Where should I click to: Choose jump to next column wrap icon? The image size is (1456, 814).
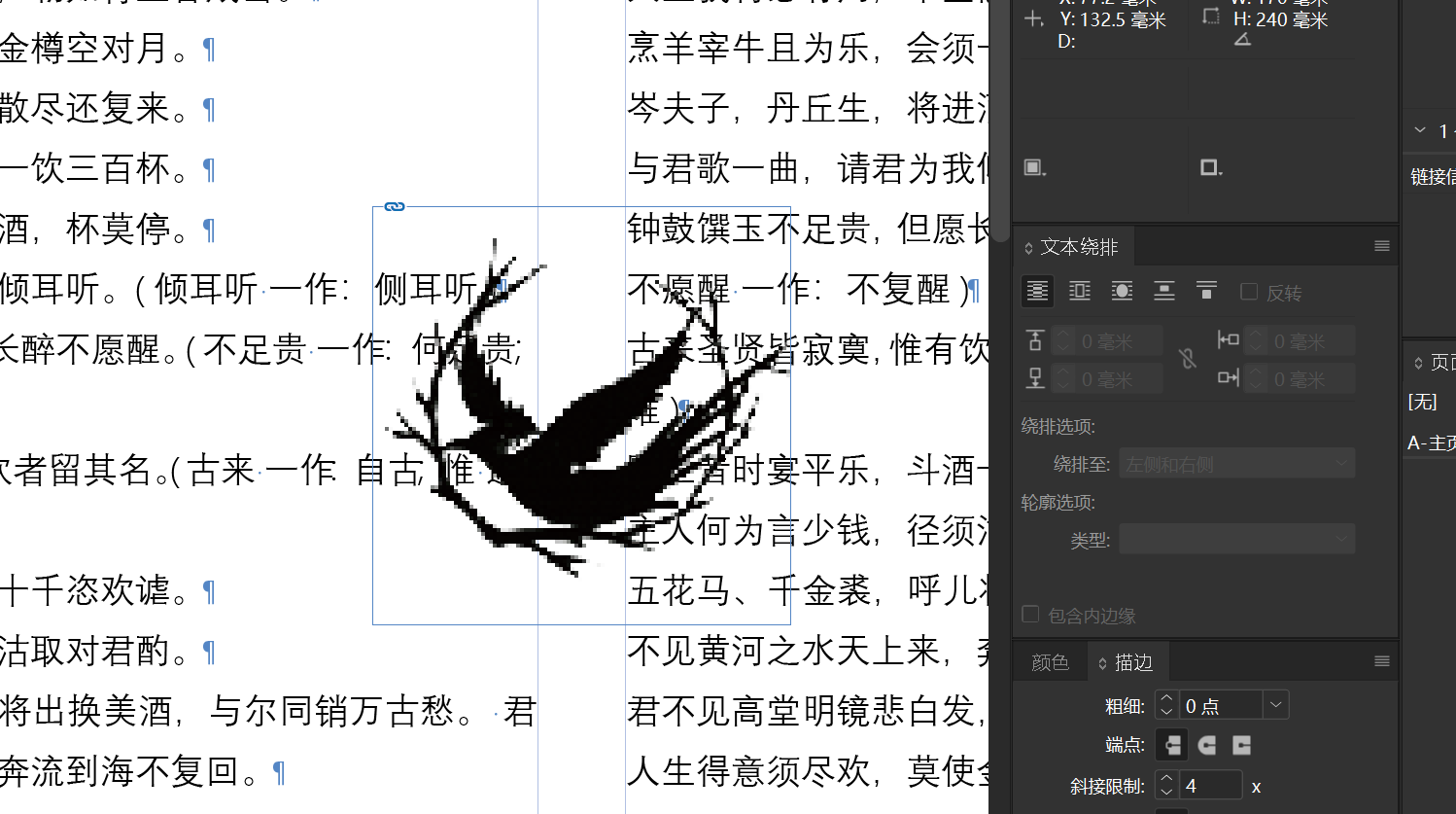1206,291
